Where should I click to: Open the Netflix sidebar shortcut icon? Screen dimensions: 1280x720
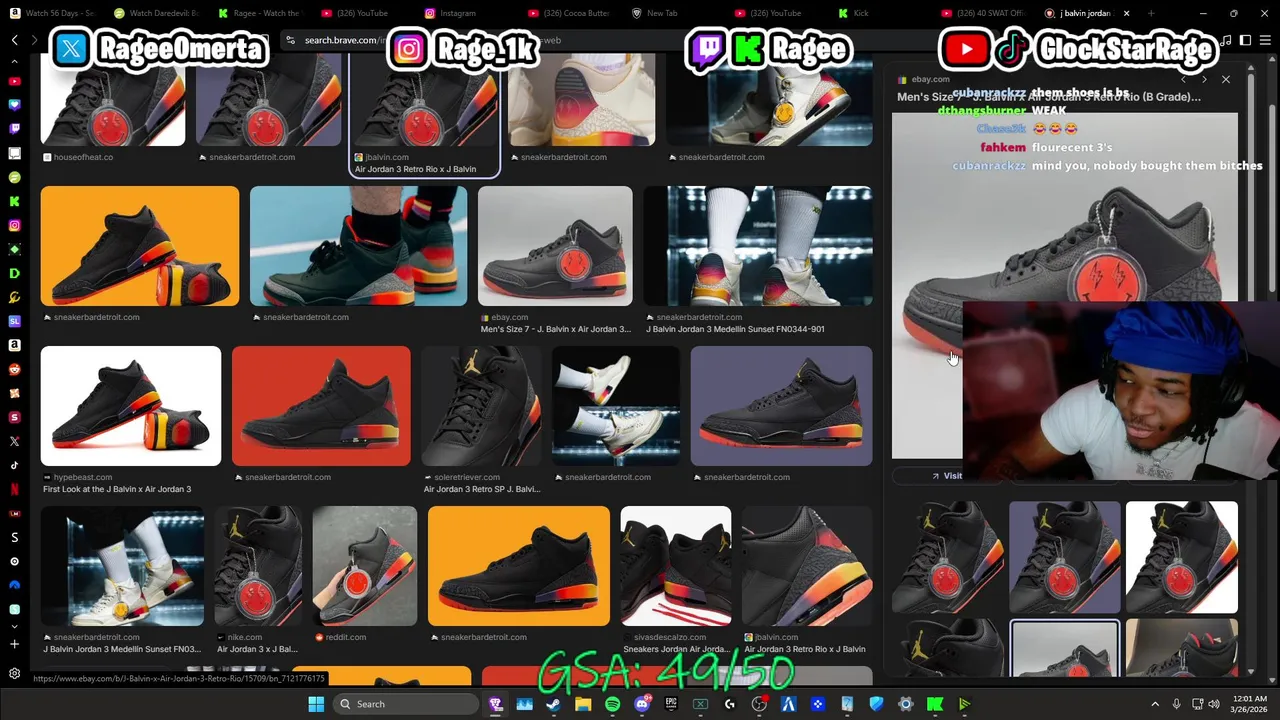[14, 489]
